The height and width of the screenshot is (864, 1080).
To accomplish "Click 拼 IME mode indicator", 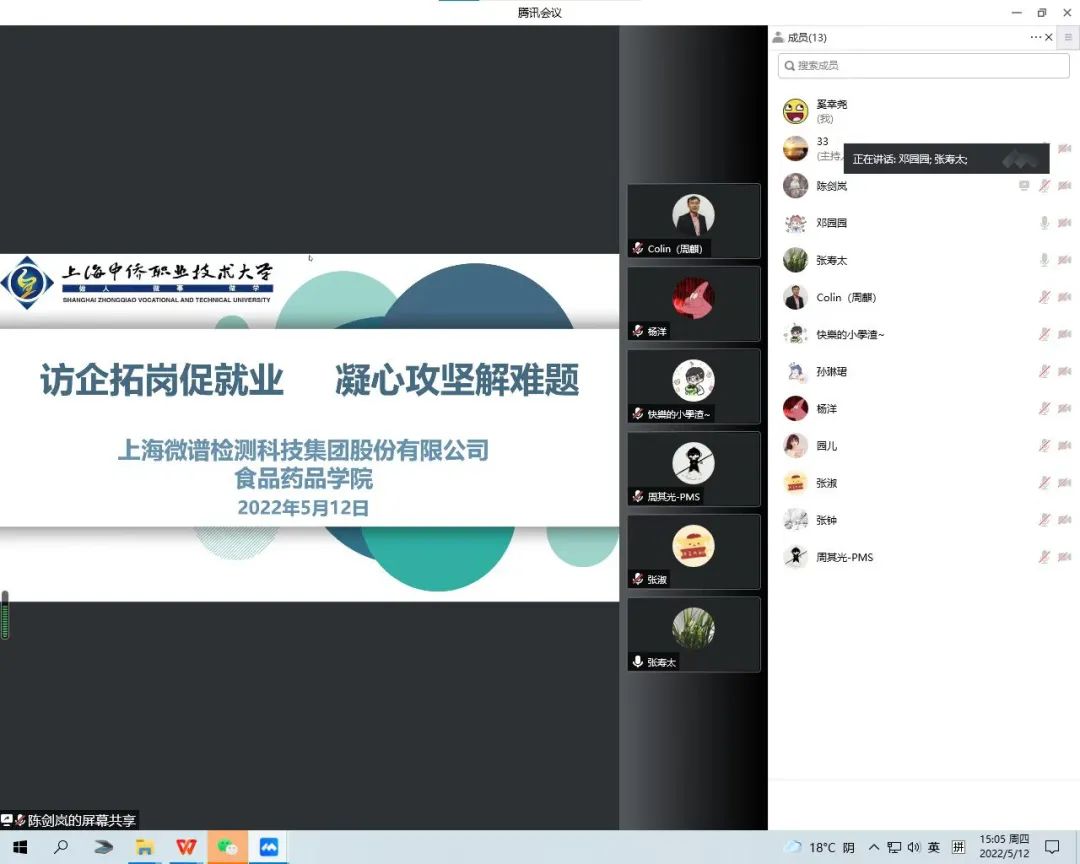I will click(x=958, y=847).
